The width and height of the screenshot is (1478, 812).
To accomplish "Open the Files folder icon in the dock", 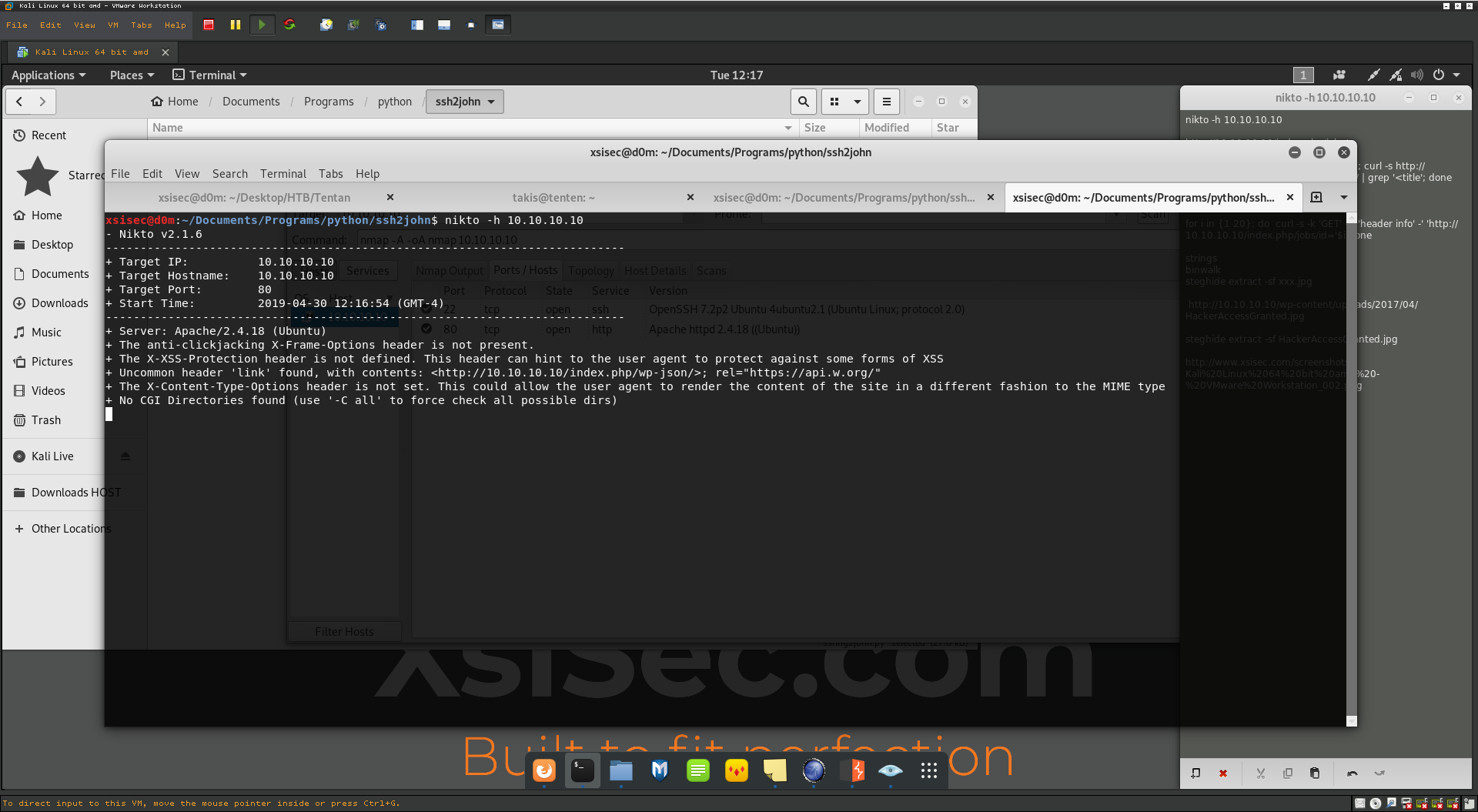I will pos(621,770).
